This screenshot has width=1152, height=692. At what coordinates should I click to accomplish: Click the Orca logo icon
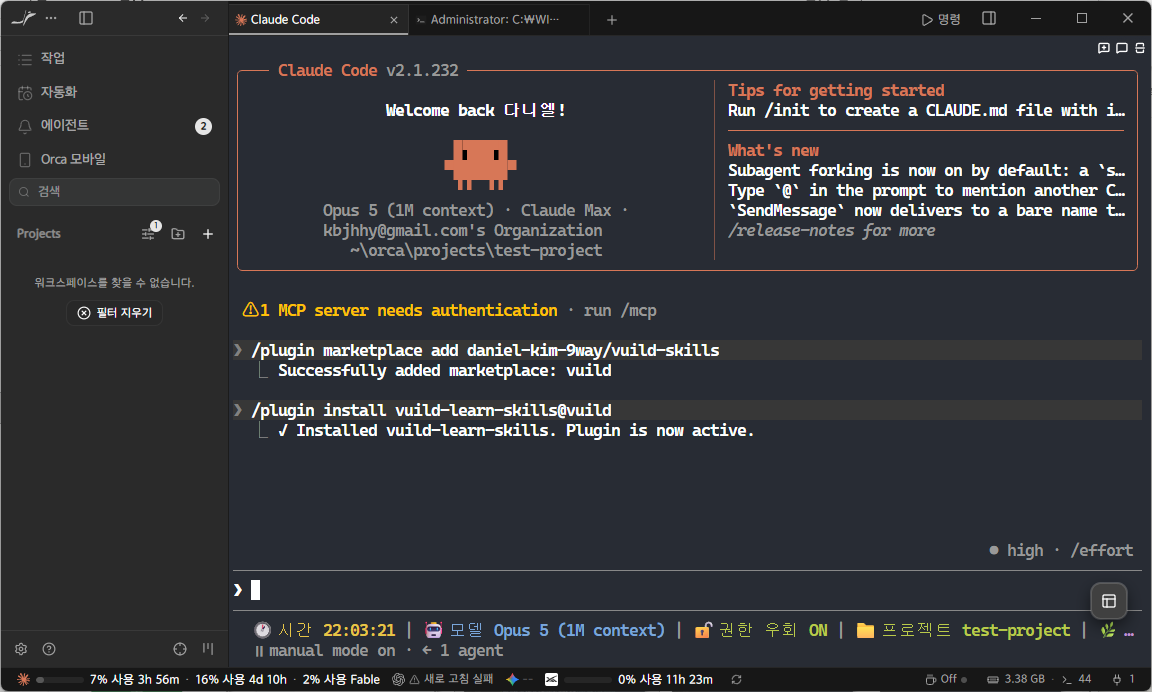point(24,18)
